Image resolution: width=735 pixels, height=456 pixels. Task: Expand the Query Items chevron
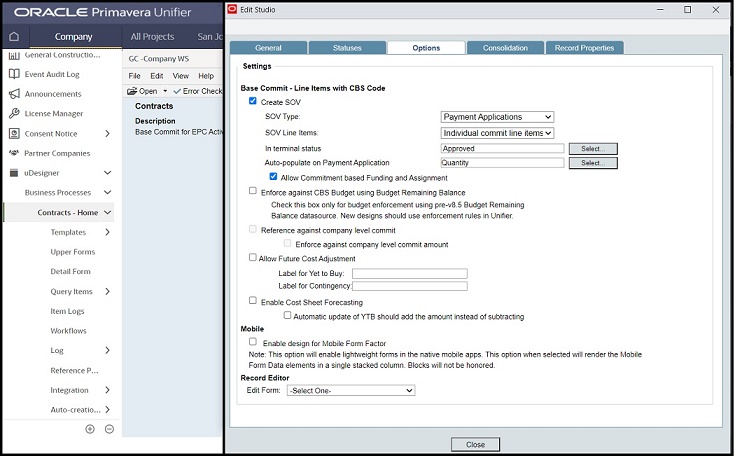coord(107,292)
